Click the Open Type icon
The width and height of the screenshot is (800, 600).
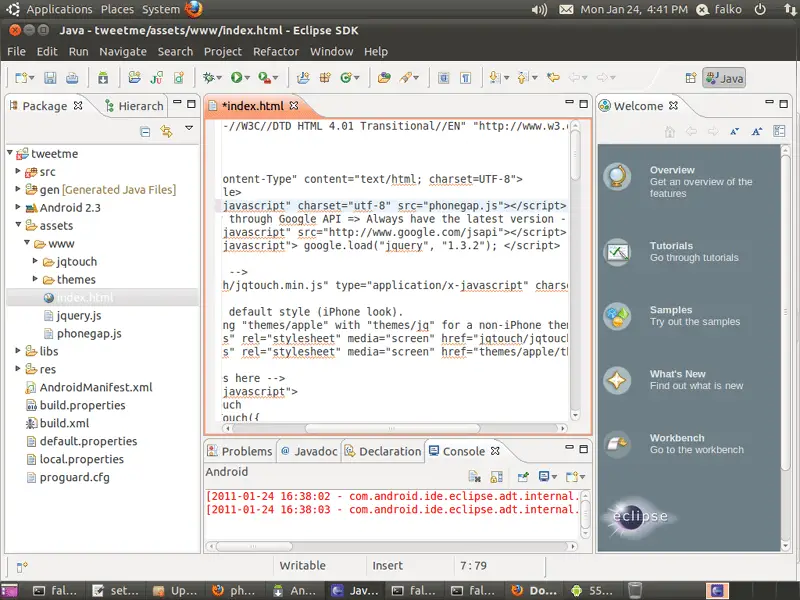(384, 78)
